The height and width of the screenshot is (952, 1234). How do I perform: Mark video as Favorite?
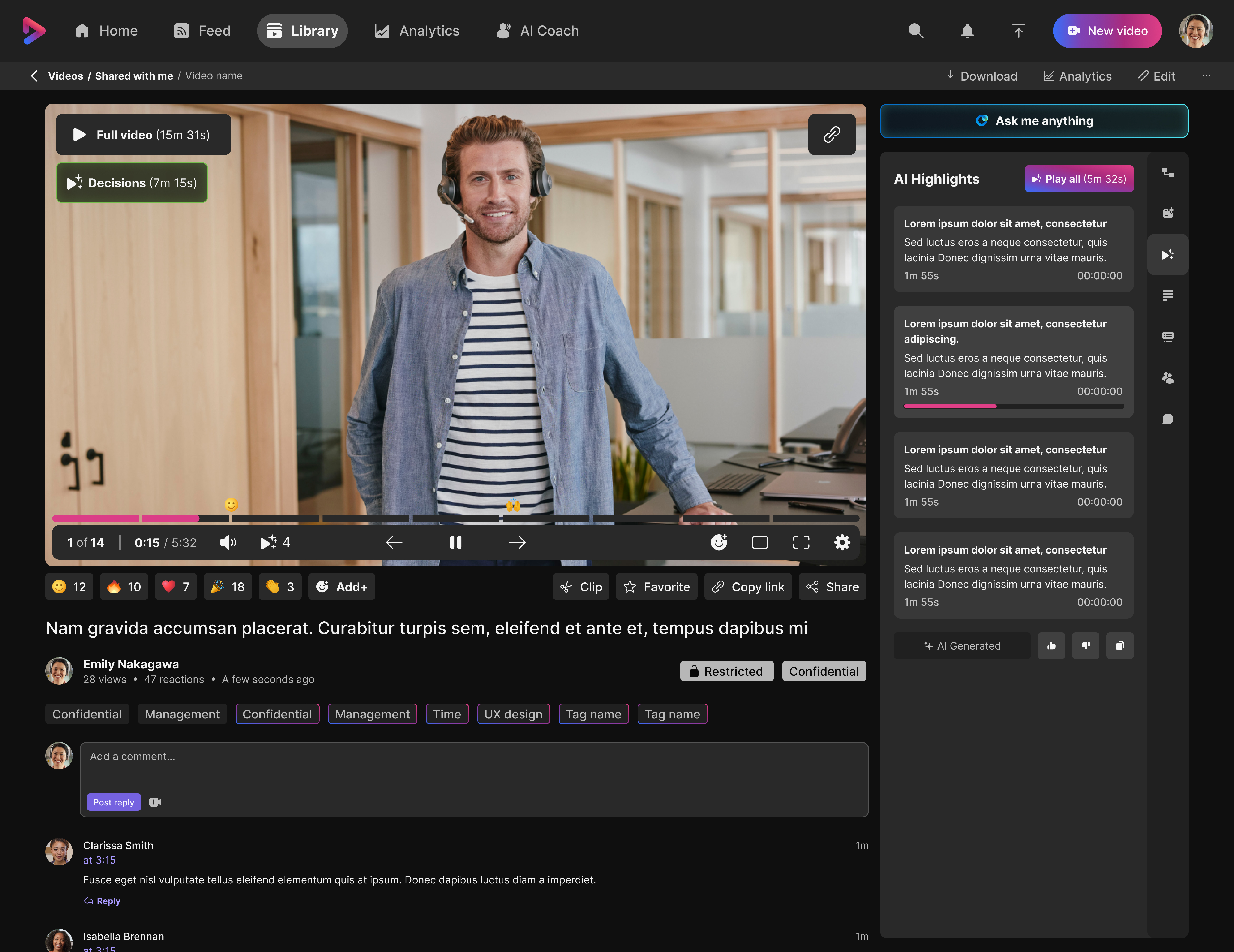tap(657, 587)
